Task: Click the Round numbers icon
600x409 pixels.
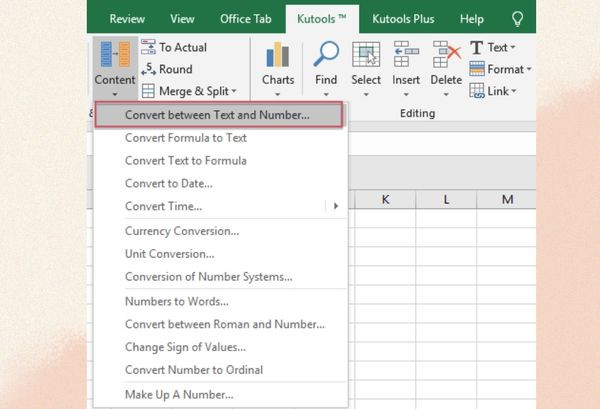Action: [x=148, y=69]
